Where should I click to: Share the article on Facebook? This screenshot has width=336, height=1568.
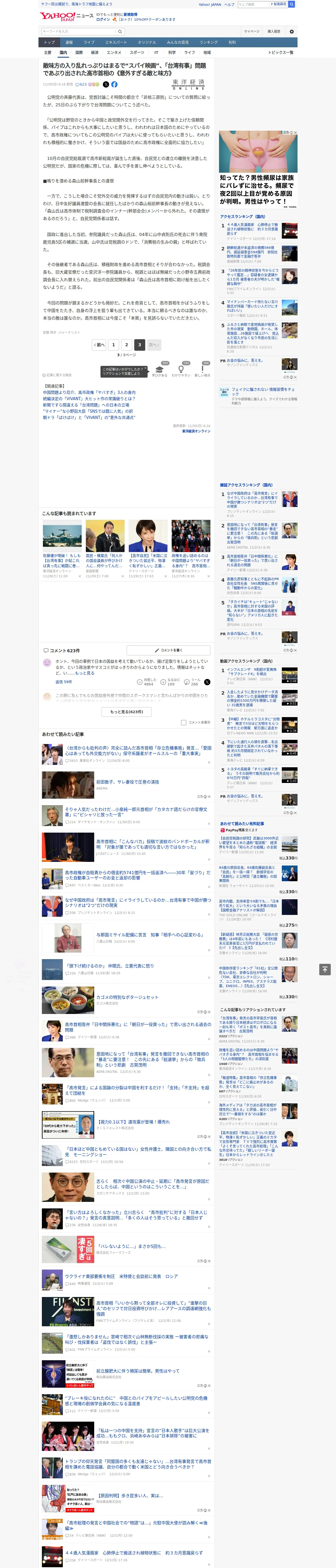click(x=114, y=85)
